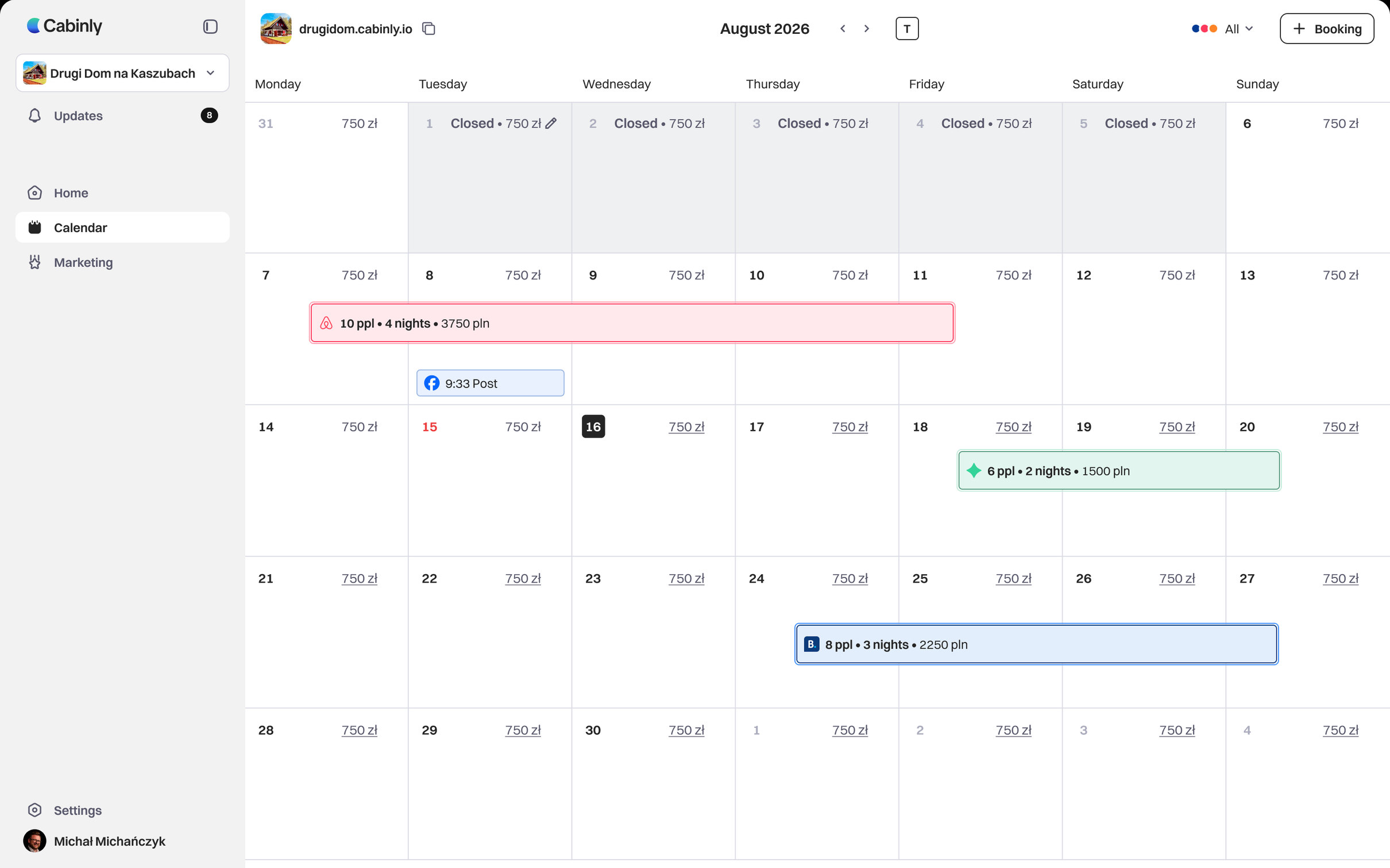
Task: Click the Booking.com B icon
Action: (812, 644)
